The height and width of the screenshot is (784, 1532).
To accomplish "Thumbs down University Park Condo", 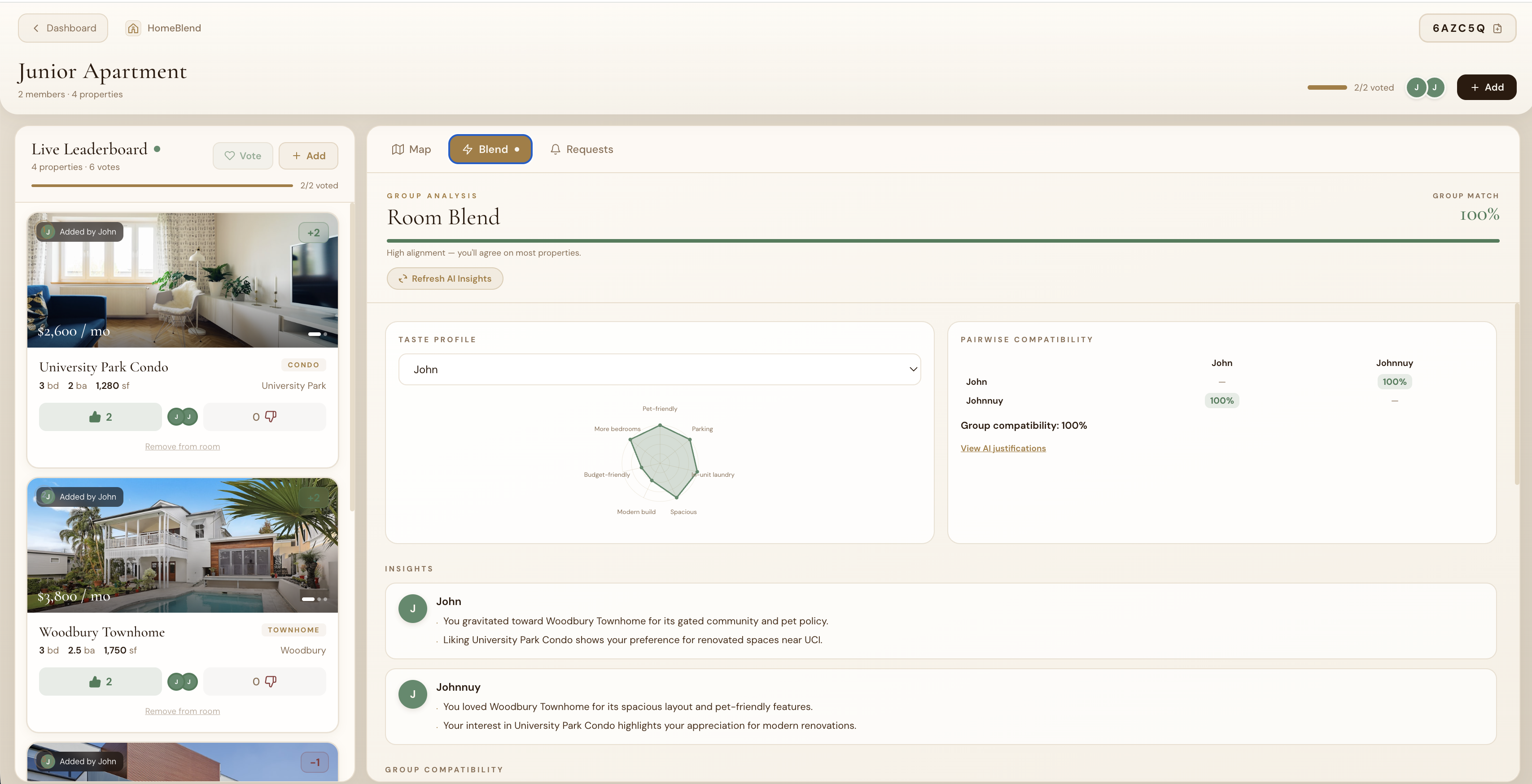I will [x=265, y=417].
